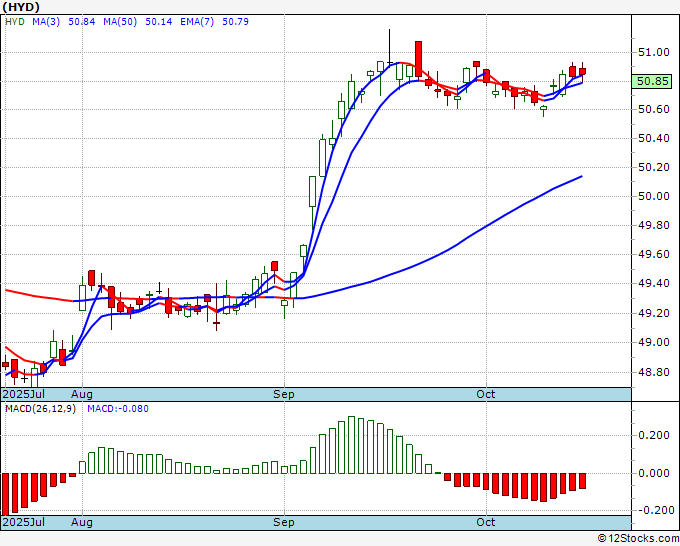Click the 50.40 price axis label

[654, 138]
